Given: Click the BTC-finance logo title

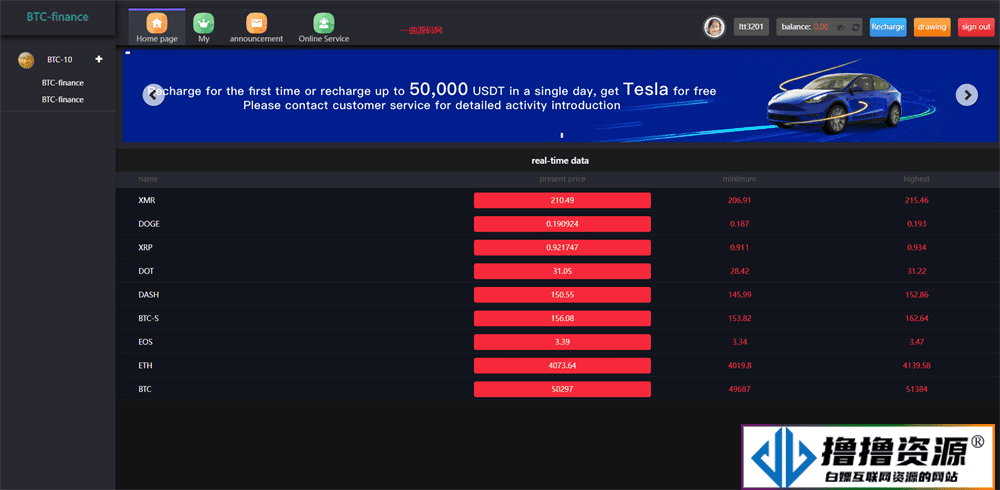Looking at the screenshot, I should pos(57,17).
